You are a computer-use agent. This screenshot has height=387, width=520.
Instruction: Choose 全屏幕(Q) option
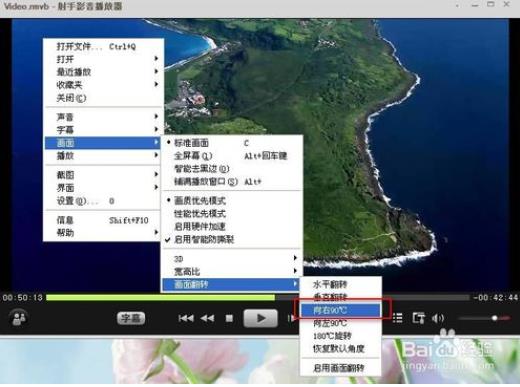[232, 156]
